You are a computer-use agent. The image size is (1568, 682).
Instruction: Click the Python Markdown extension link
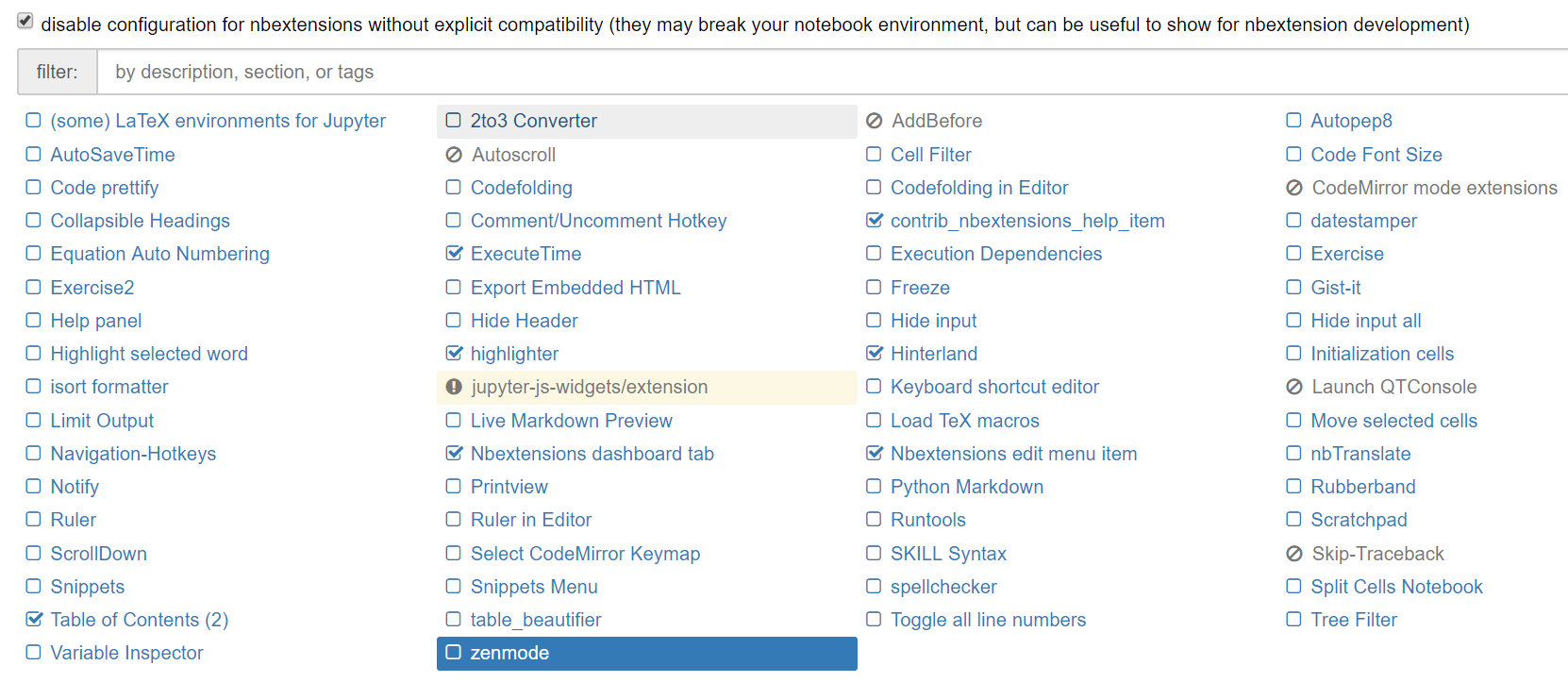pyautogui.click(x=967, y=487)
